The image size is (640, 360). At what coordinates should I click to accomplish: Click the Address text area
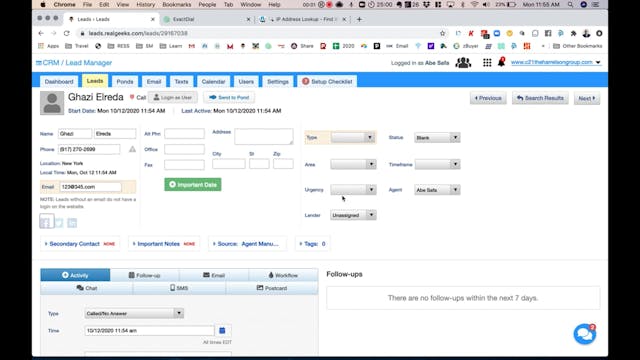(x=264, y=136)
